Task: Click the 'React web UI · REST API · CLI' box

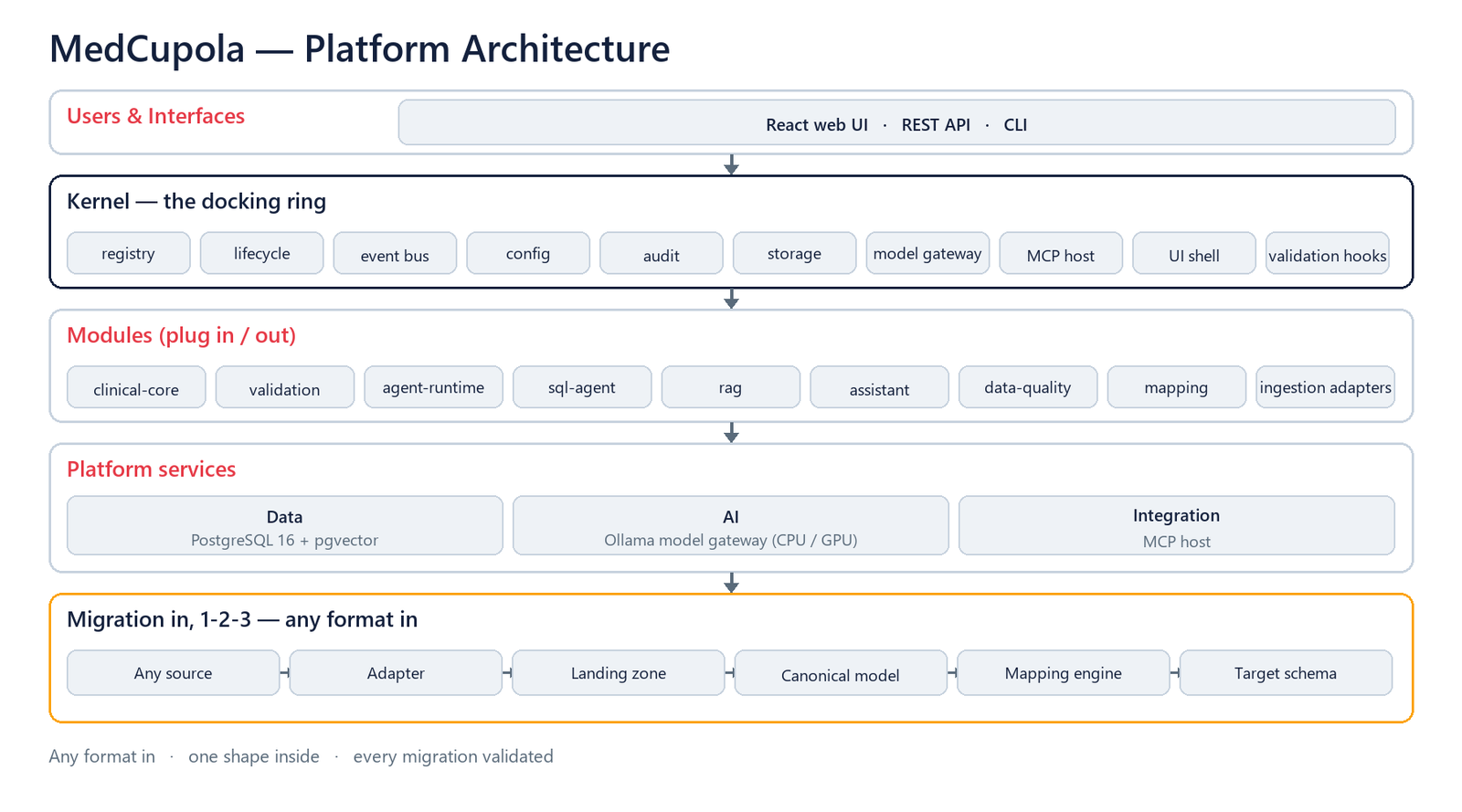Action: point(896,122)
